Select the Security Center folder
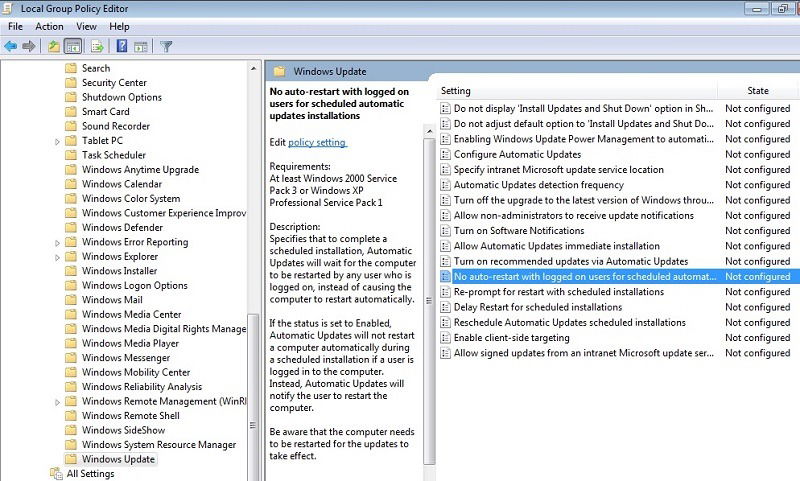 114,83
